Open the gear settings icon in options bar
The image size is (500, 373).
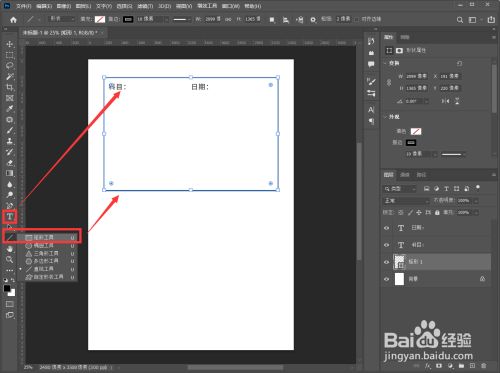[x=313, y=20]
